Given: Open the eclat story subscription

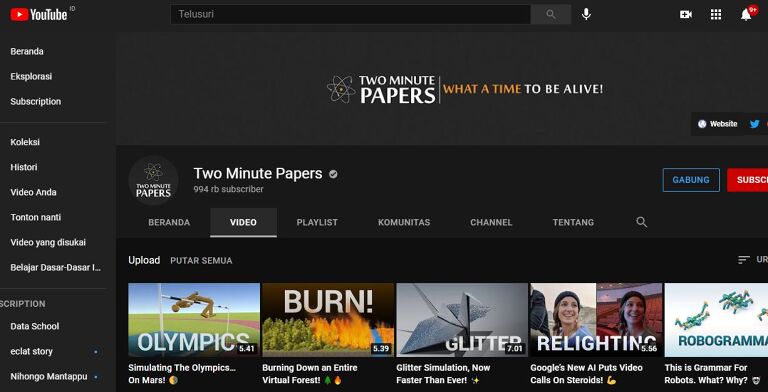Looking at the screenshot, I should [x=31, y=351].
